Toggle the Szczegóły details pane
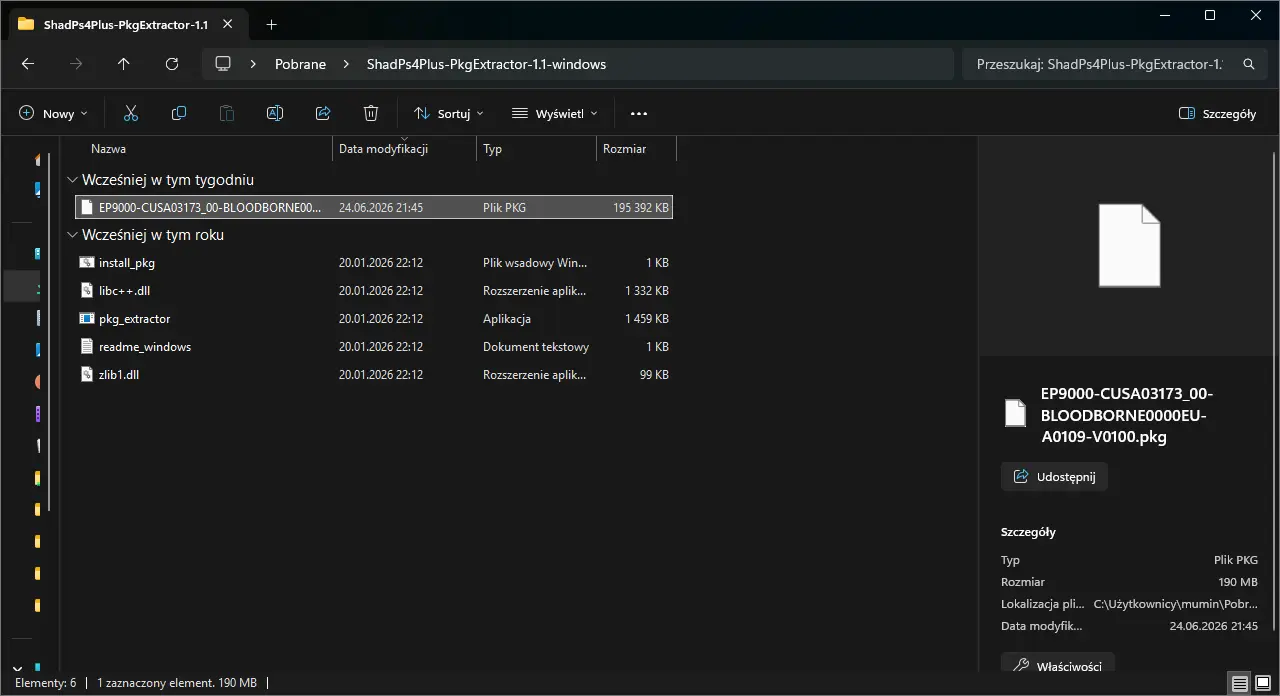This screenshot has width=1280, height=696. [1217, 114]
